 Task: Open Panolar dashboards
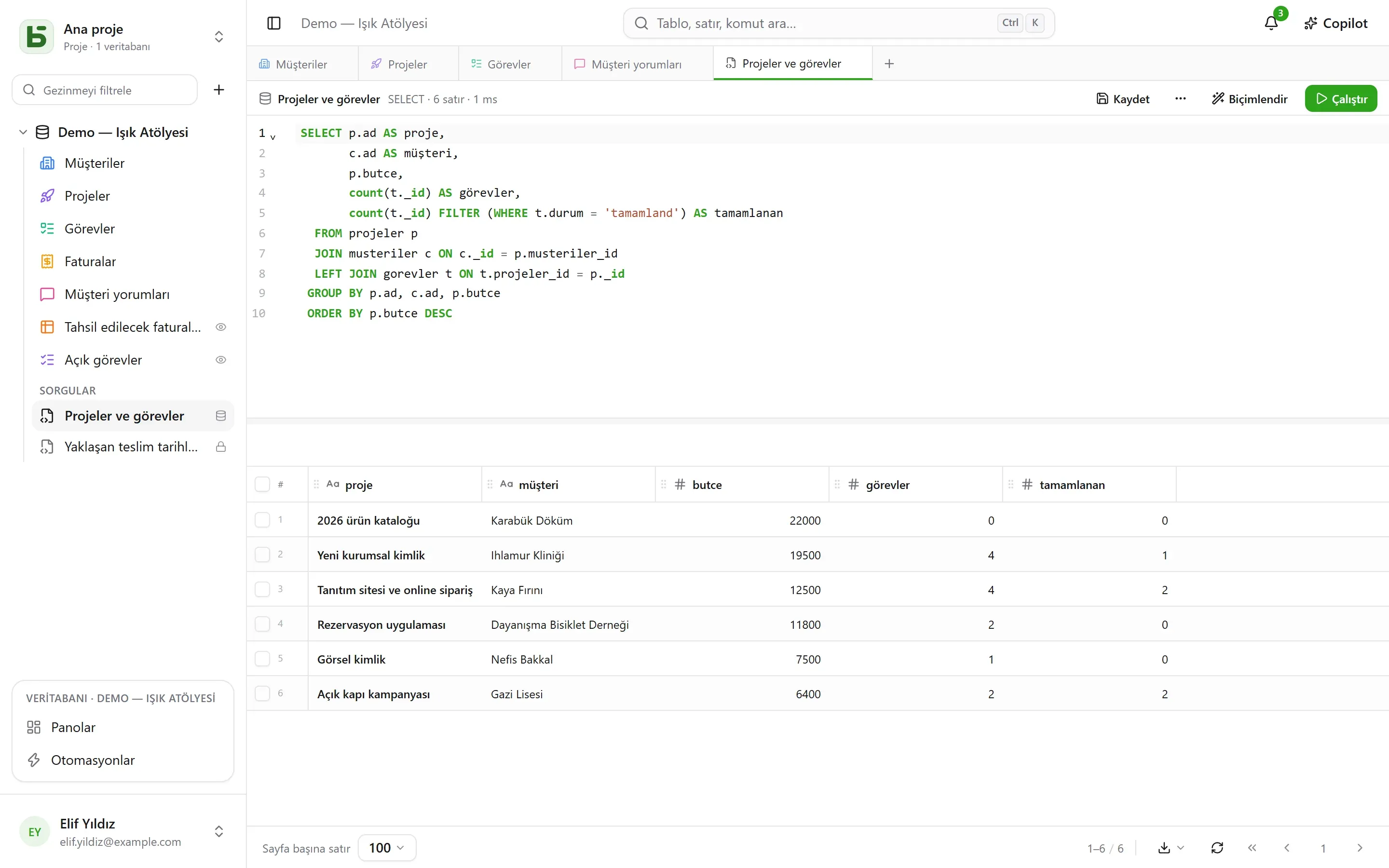tap(123, 727)
